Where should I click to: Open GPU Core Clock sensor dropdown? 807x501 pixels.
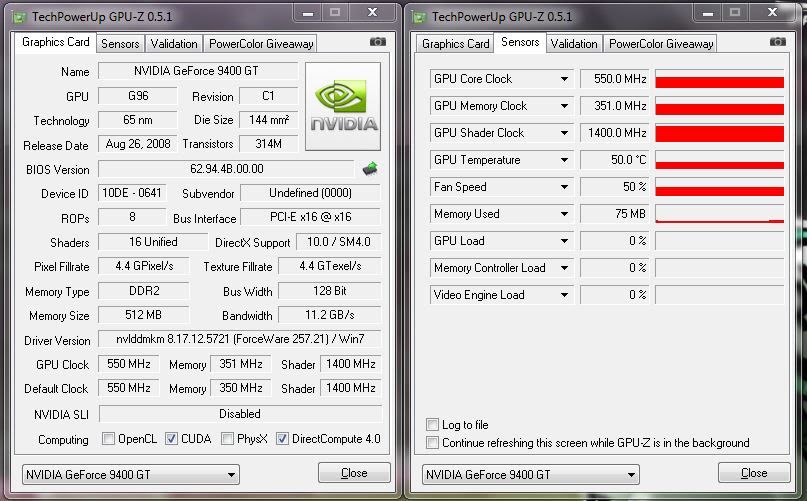pos(564,79)
